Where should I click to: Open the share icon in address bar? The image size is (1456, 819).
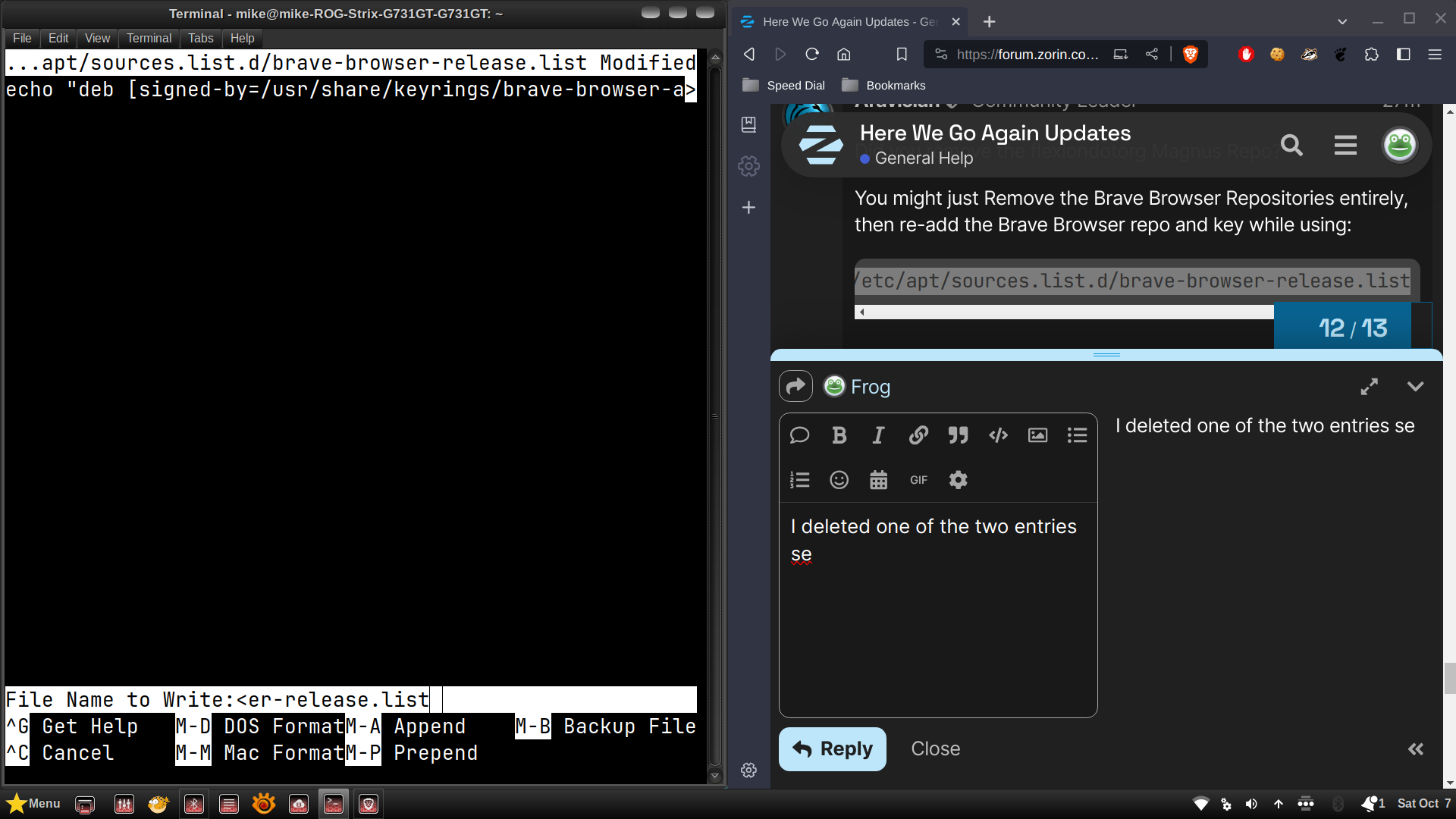[1151, 54]
